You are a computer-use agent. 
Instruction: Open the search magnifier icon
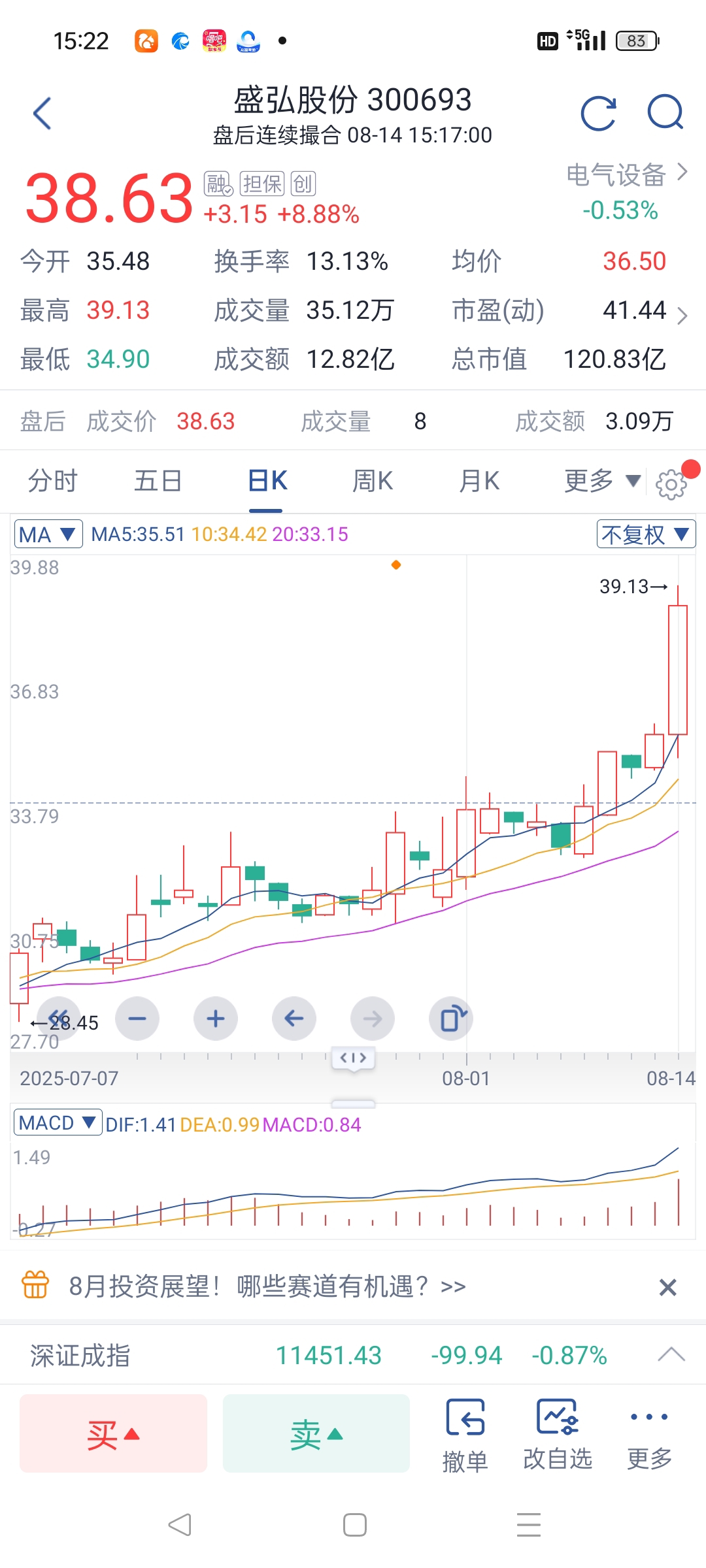[665, 112]
